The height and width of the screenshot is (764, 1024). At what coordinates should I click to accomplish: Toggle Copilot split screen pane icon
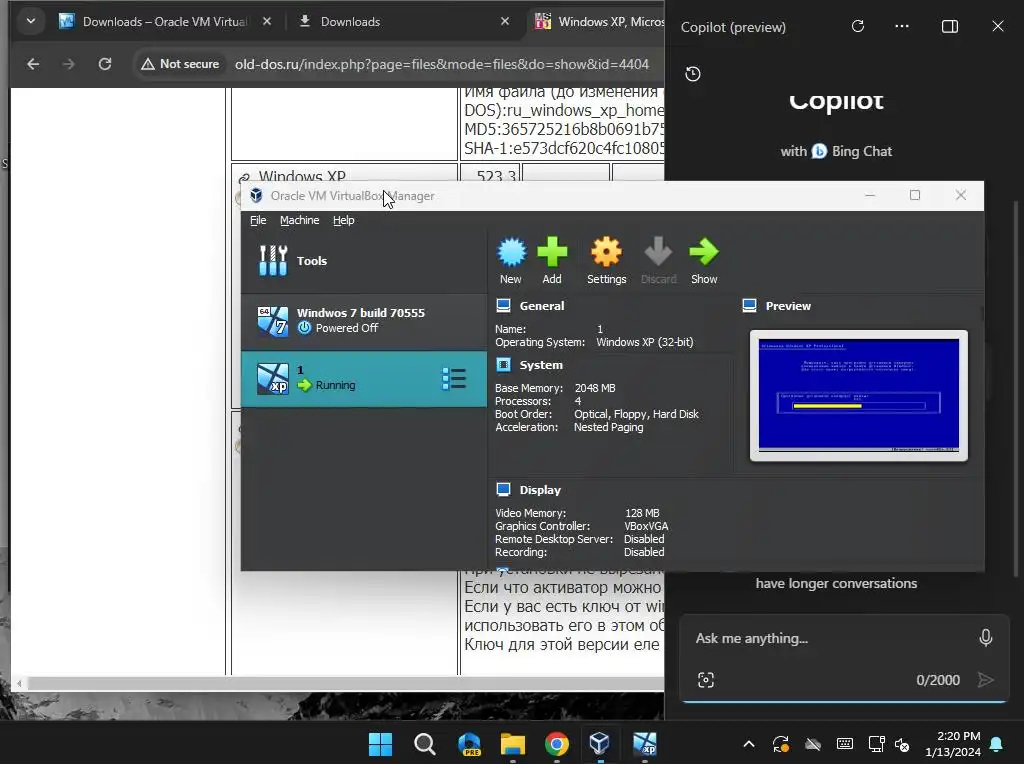pos(950,26)
